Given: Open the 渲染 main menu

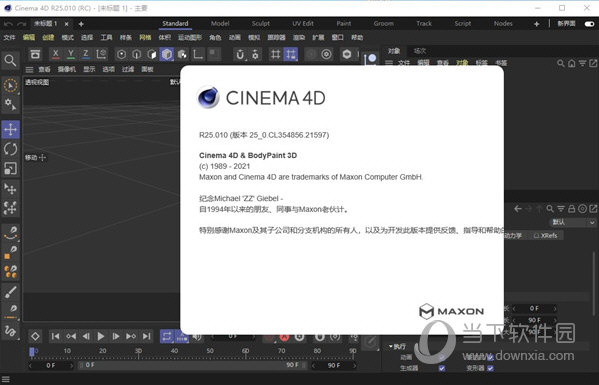Looking at the screenshot, I should [299, 37].
